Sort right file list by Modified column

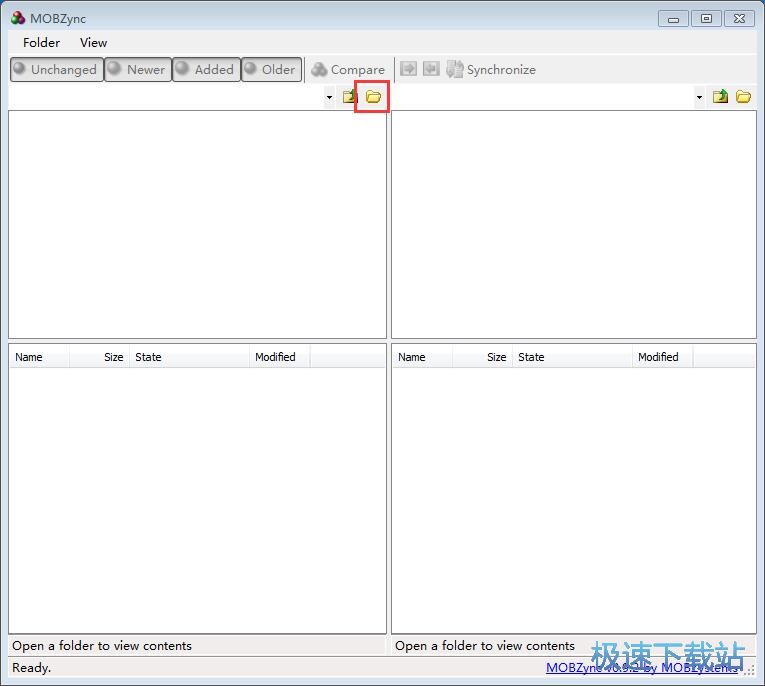coord(661,357)
